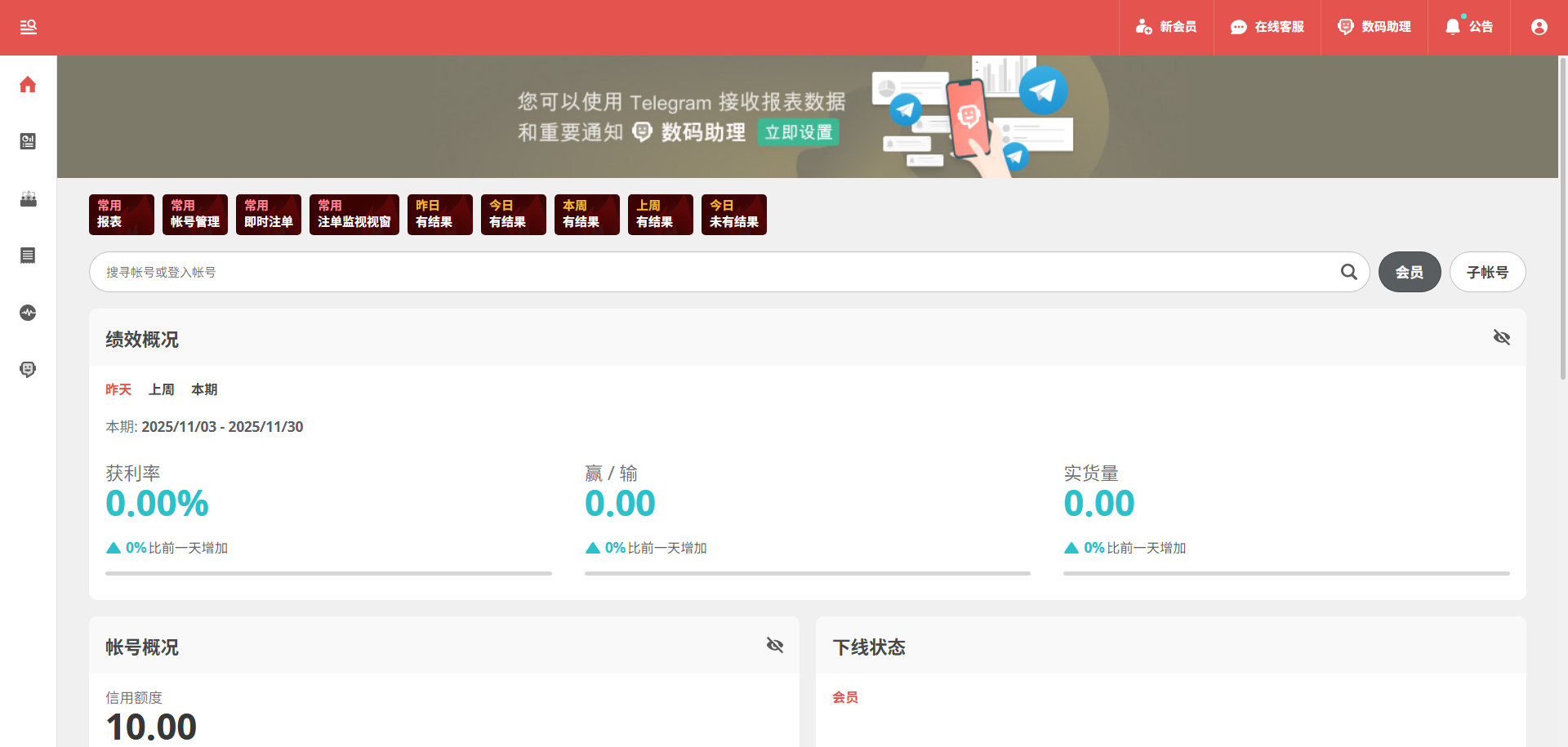Screen dimensions: 1568x747
Task: Hide 帐号概况 figures with the eye toggle
Action: 775,645
